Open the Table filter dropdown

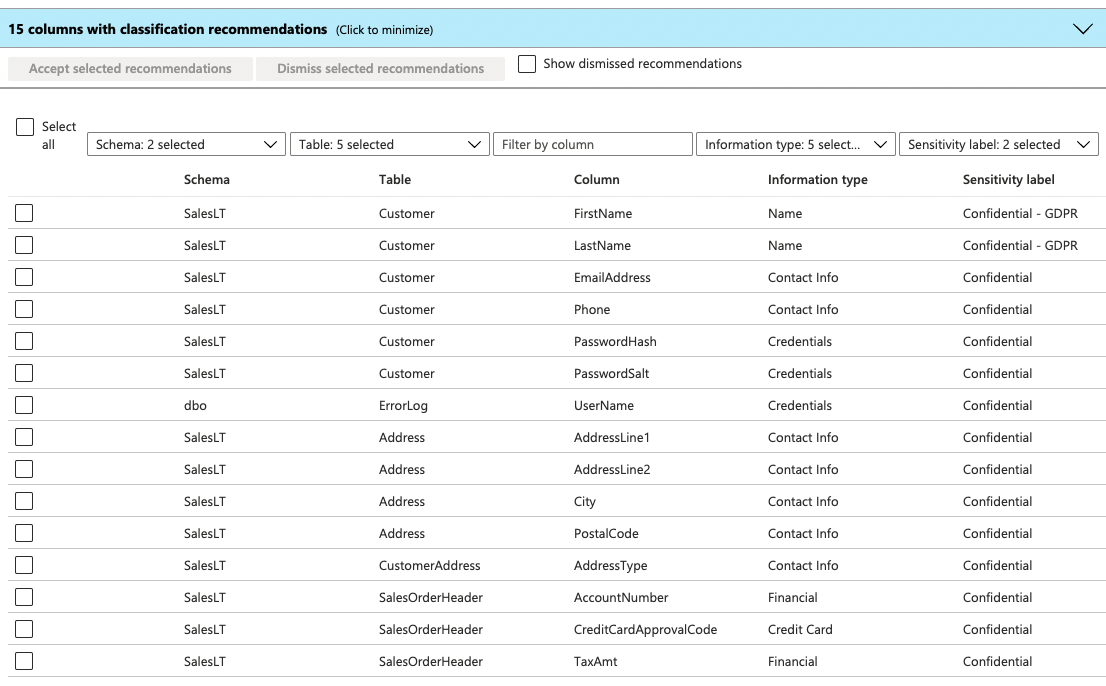[x=388, y=145]
